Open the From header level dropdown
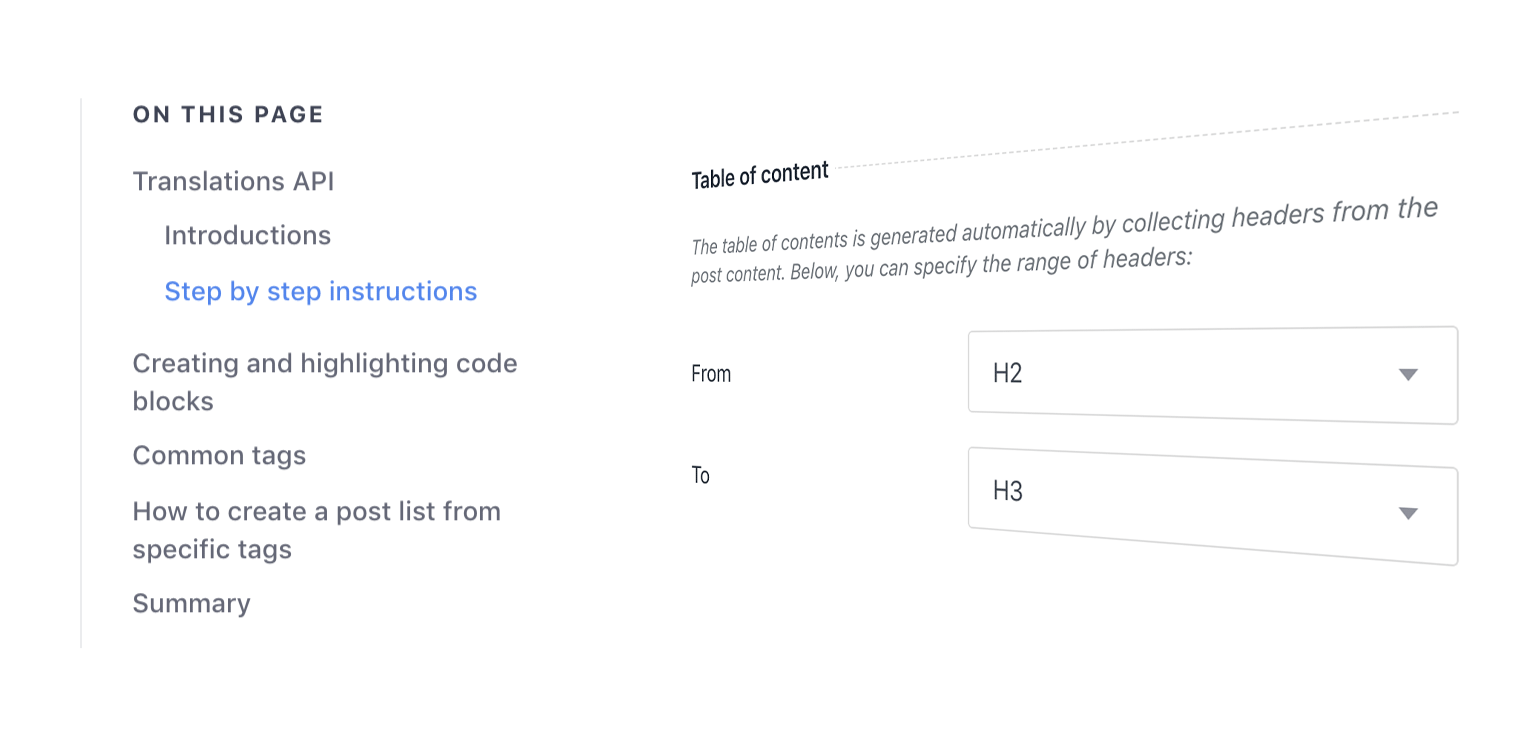 [1211, 374]
